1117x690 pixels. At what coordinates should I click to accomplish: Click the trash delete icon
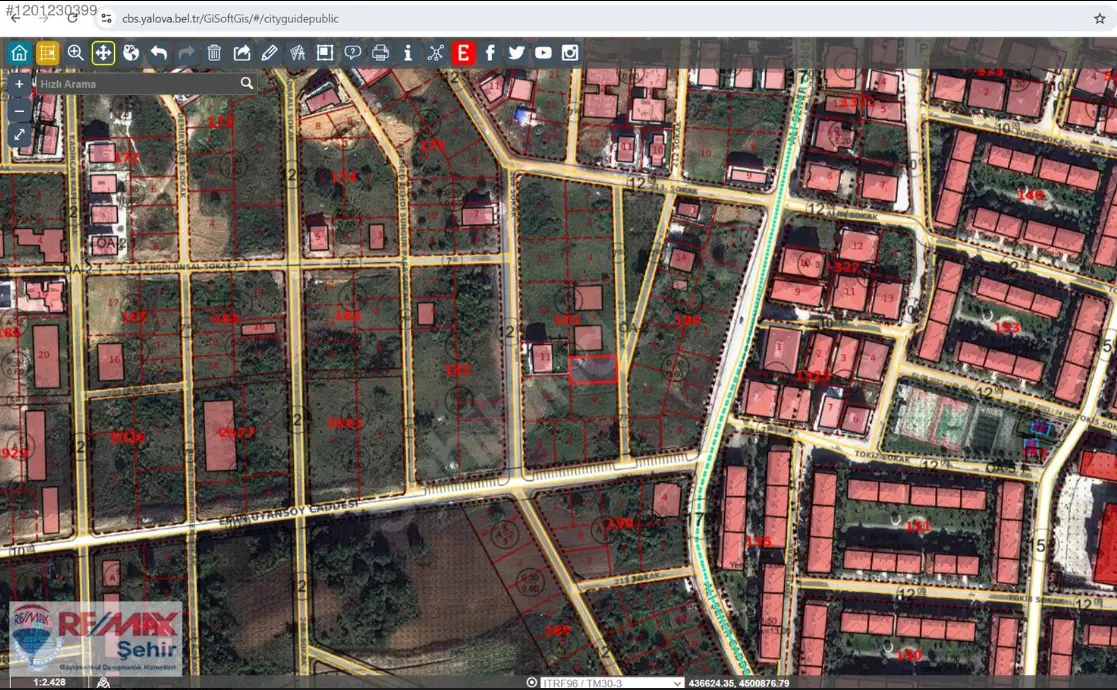[x=214, y=53]
